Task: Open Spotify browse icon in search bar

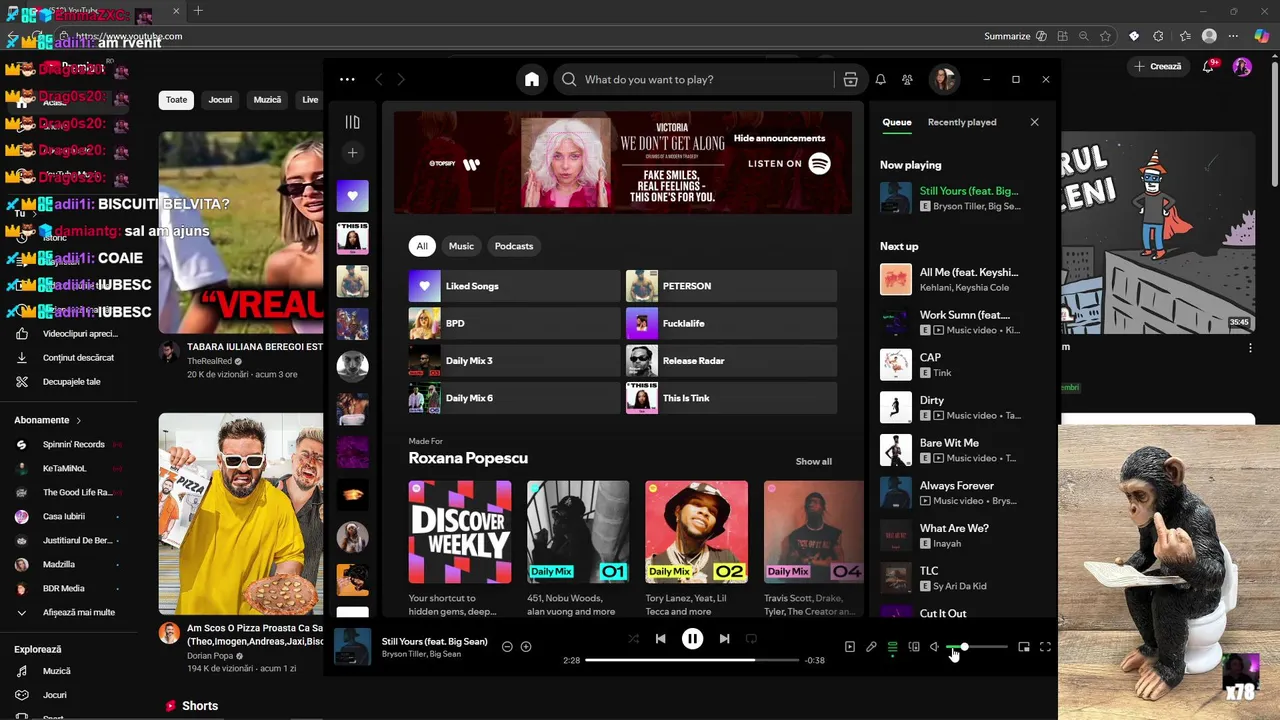Action: (850, 79)
